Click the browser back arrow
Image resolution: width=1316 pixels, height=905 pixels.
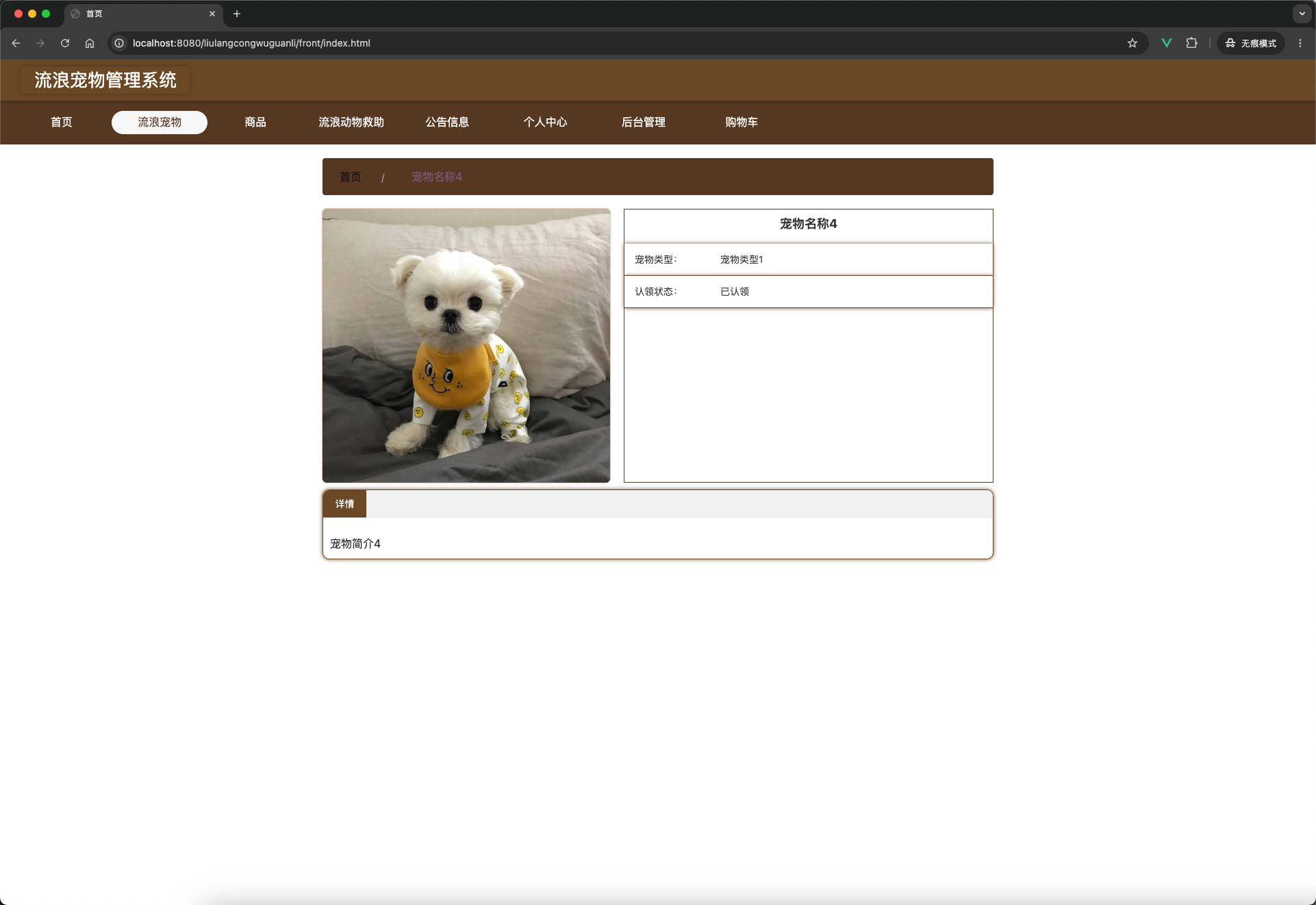(x=16, y=43)
